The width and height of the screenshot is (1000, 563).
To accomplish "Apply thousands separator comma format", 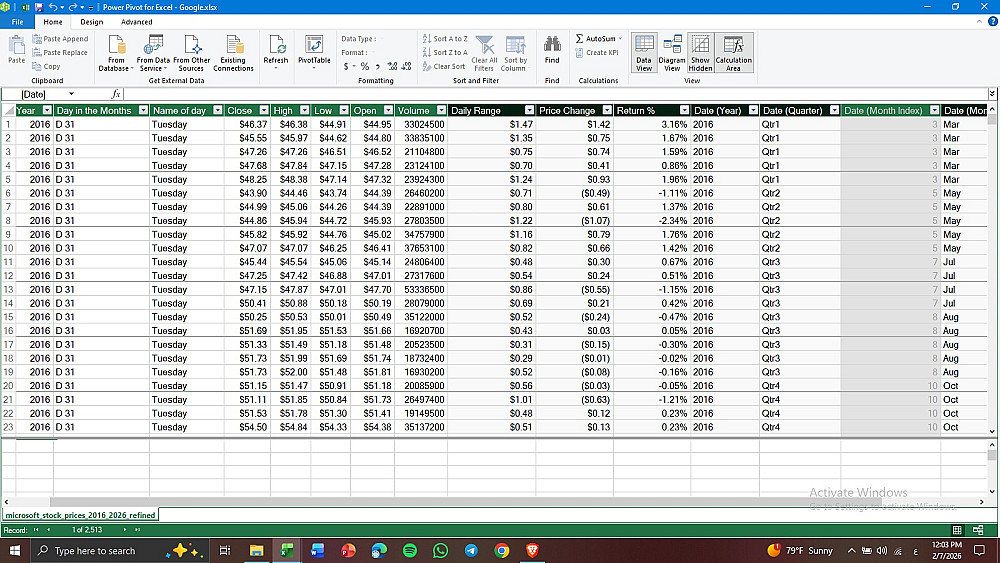I will (x=378, y=66).
